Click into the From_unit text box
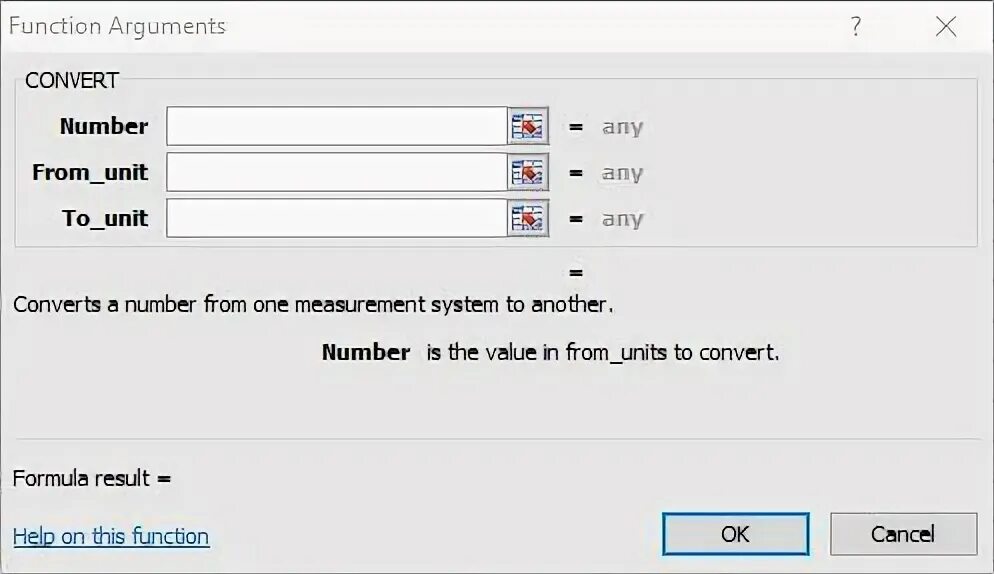The image size is (994, 574). coord(337,173)
